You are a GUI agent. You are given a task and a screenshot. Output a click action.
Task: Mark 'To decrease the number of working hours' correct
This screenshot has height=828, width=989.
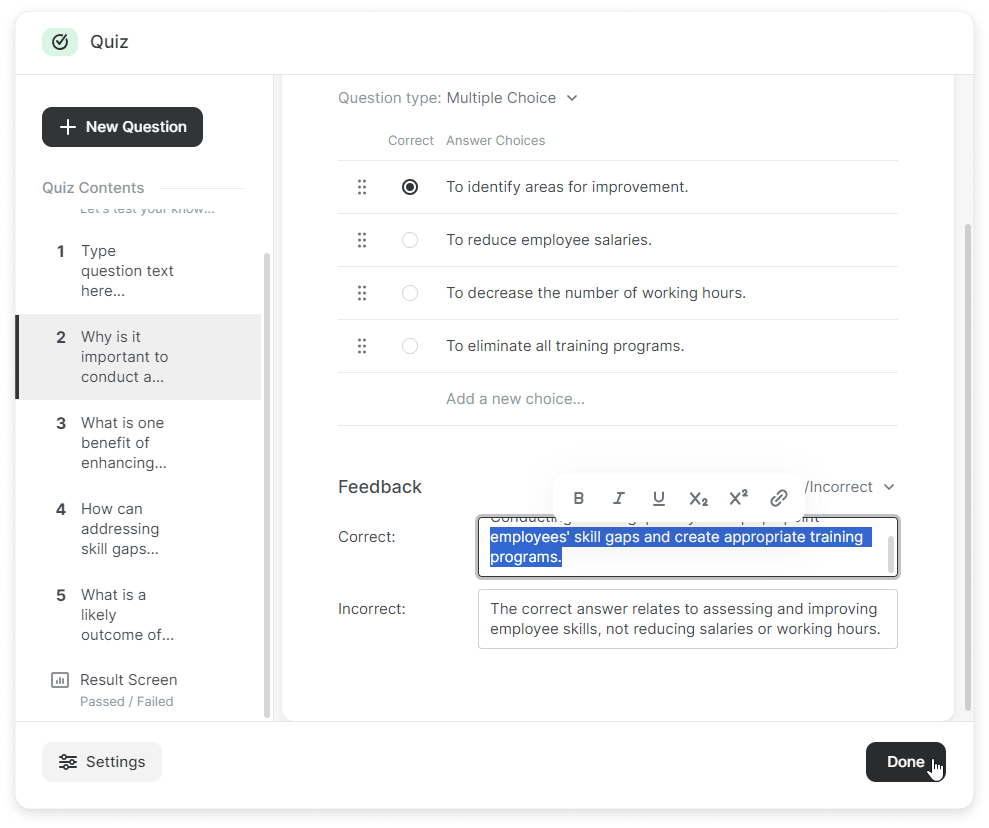tap(410, 293)
